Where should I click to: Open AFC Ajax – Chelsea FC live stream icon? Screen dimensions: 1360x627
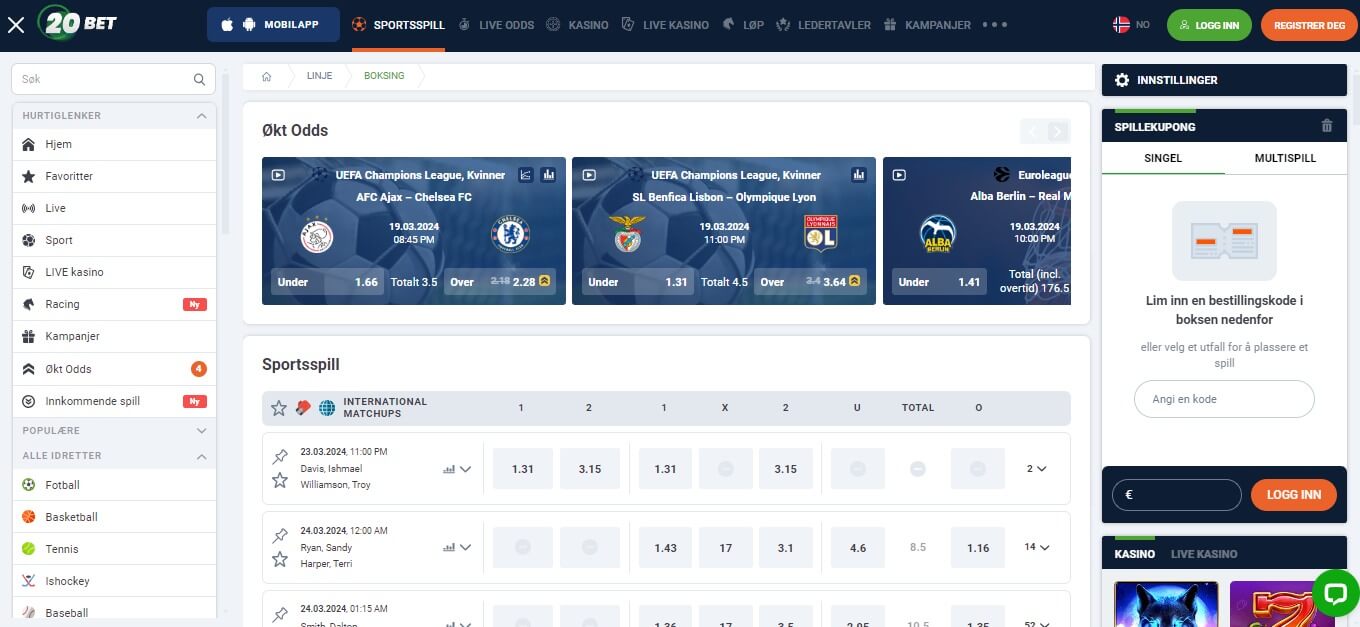[x=278, y=175]
